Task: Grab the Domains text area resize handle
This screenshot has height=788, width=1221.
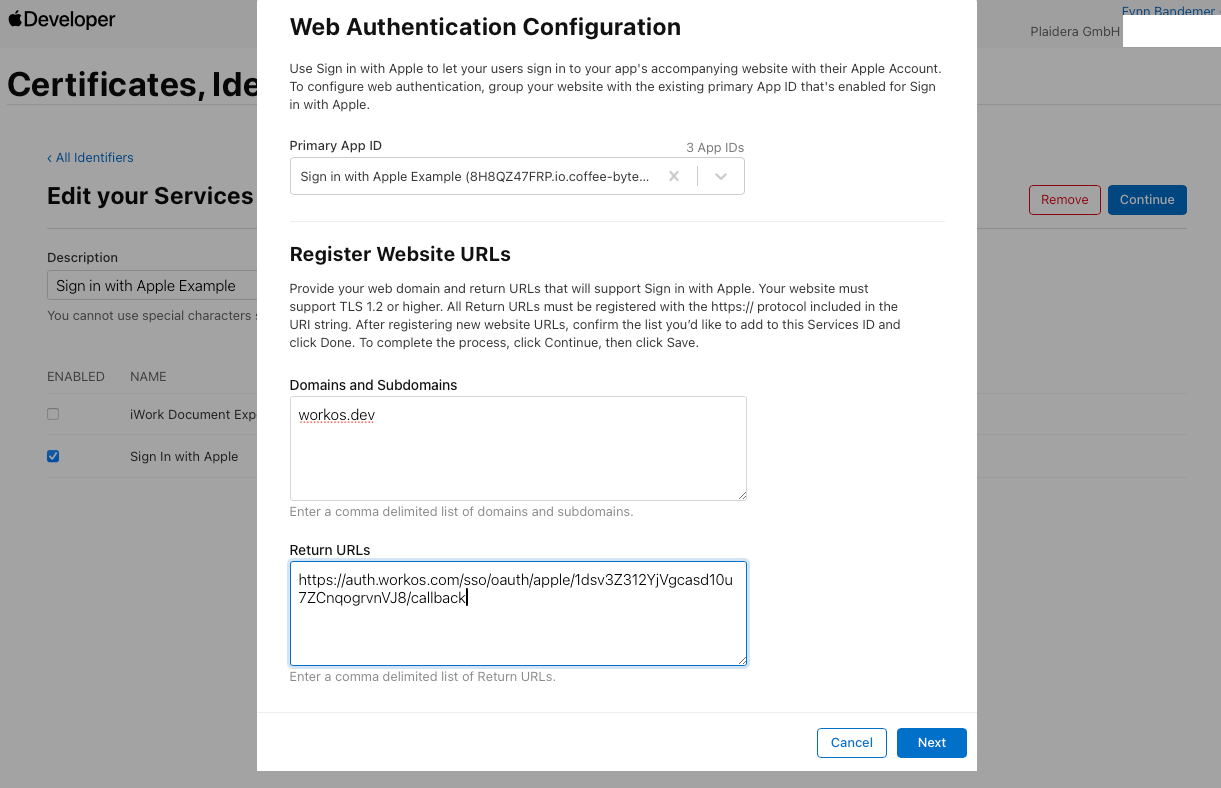Action: pyautogui.click(x=742, y=495)
